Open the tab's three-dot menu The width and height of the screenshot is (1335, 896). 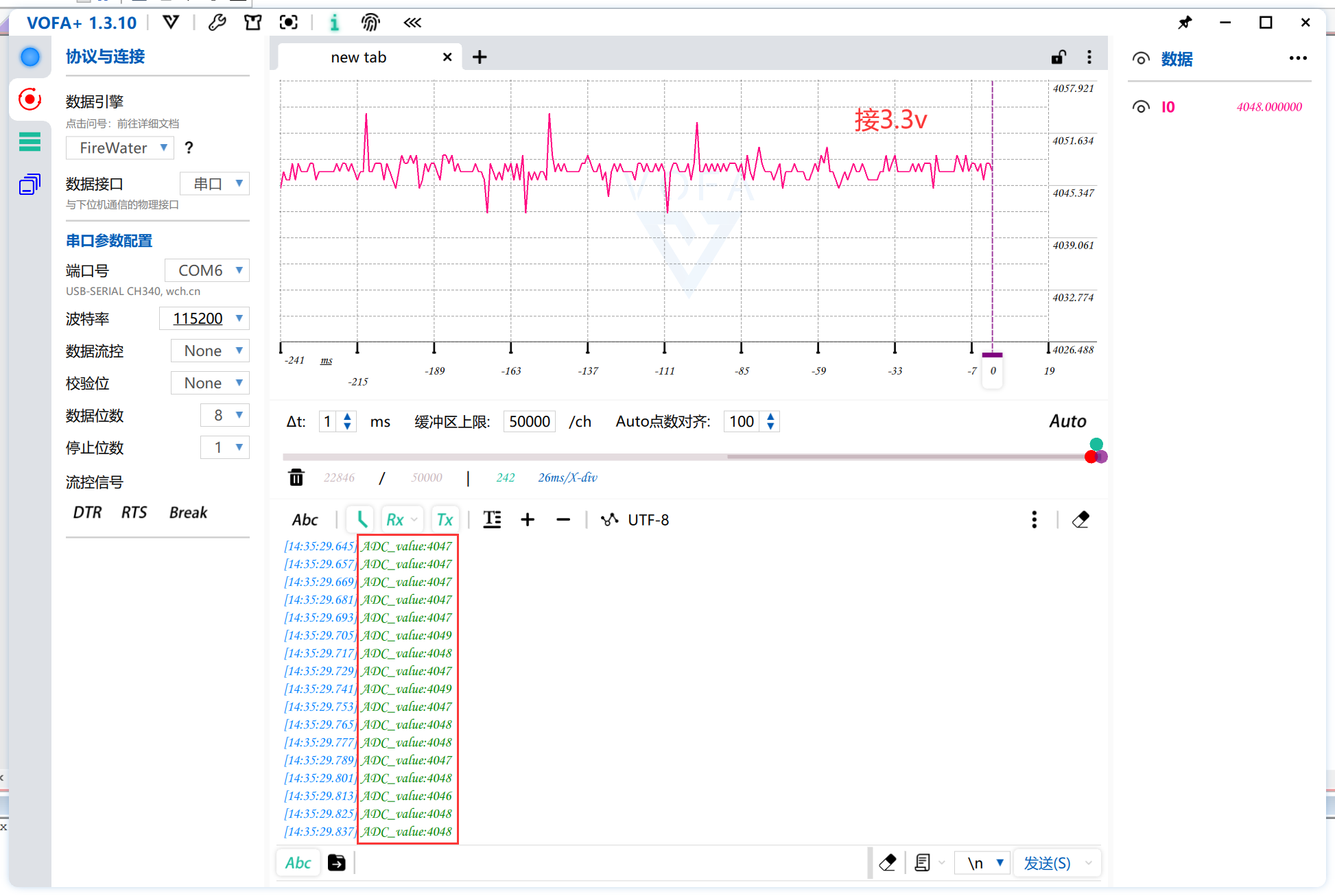coord(1089,57)
